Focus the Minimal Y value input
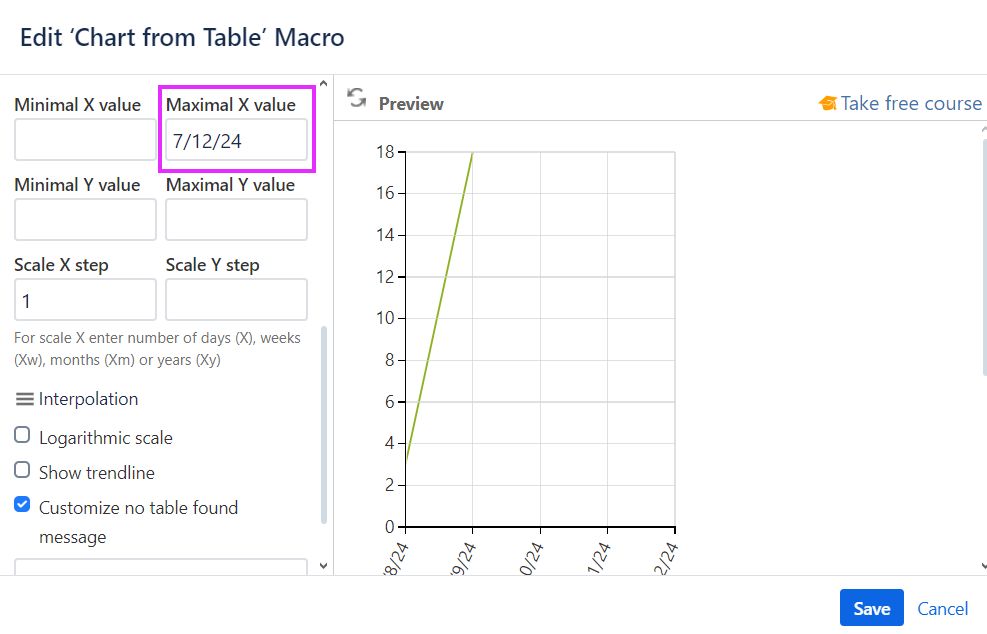This screenshot has height=634, width=987. (85, 219)
